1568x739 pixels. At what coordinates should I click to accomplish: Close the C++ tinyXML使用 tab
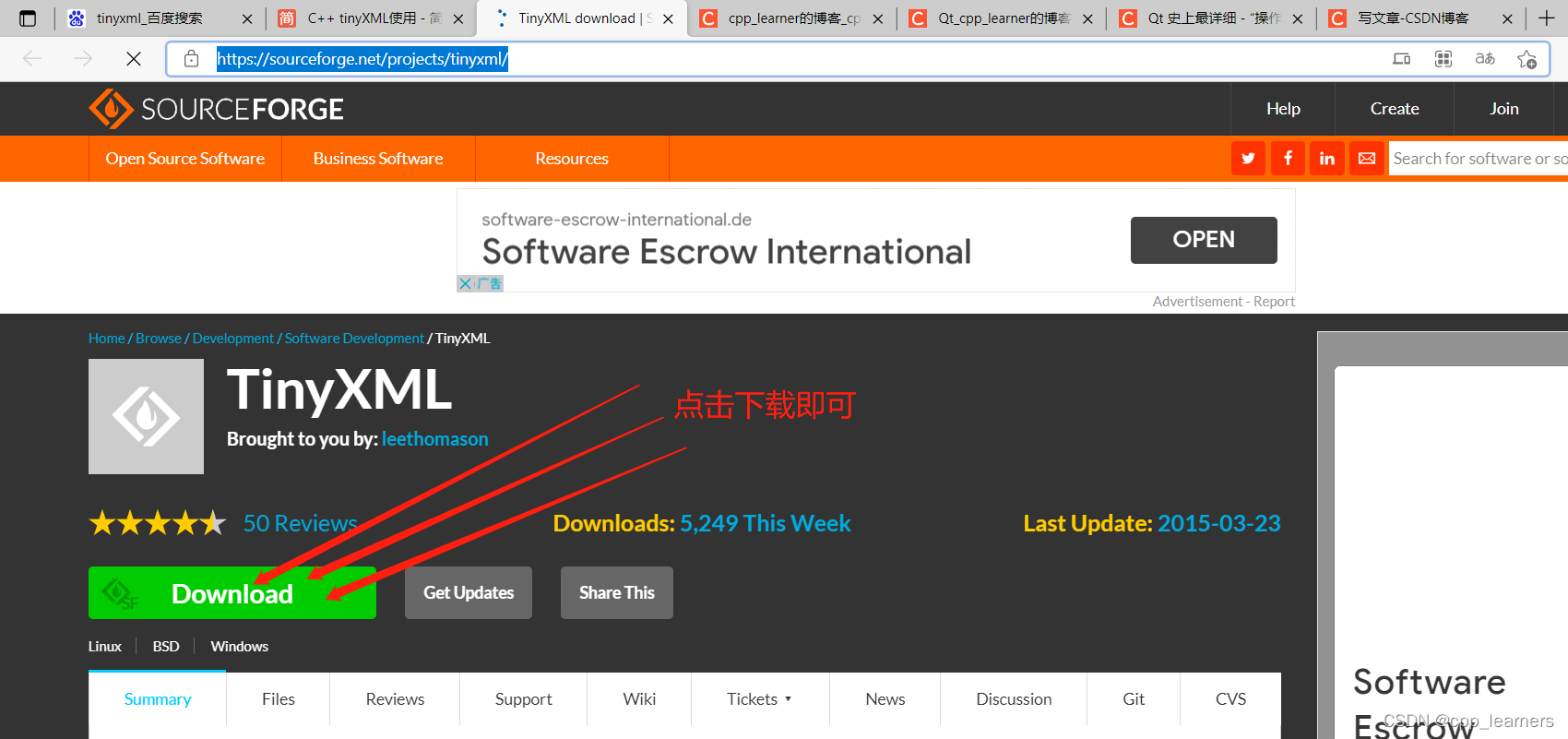tap(458, 18)
